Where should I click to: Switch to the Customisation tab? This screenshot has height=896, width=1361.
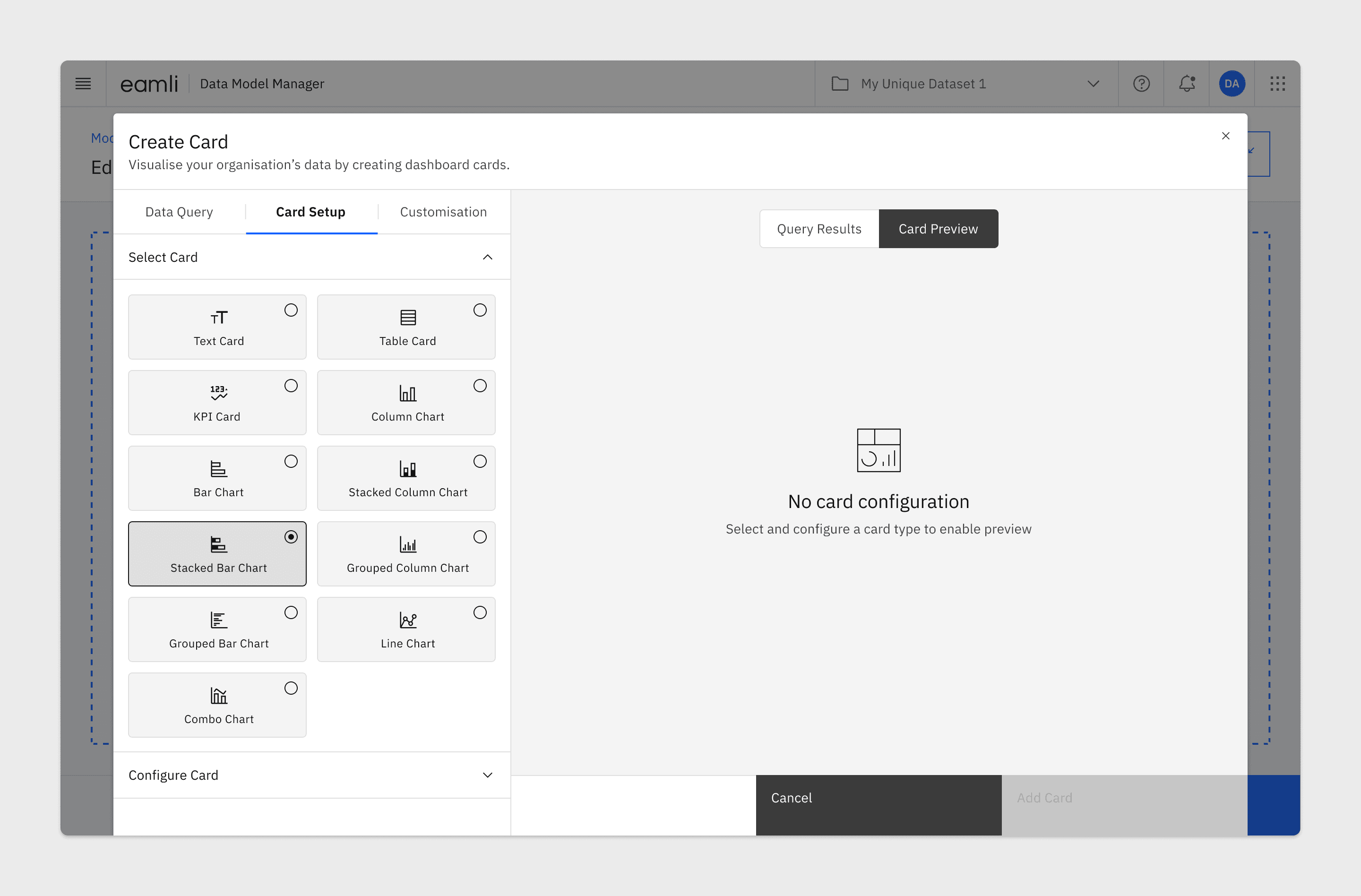443,212
